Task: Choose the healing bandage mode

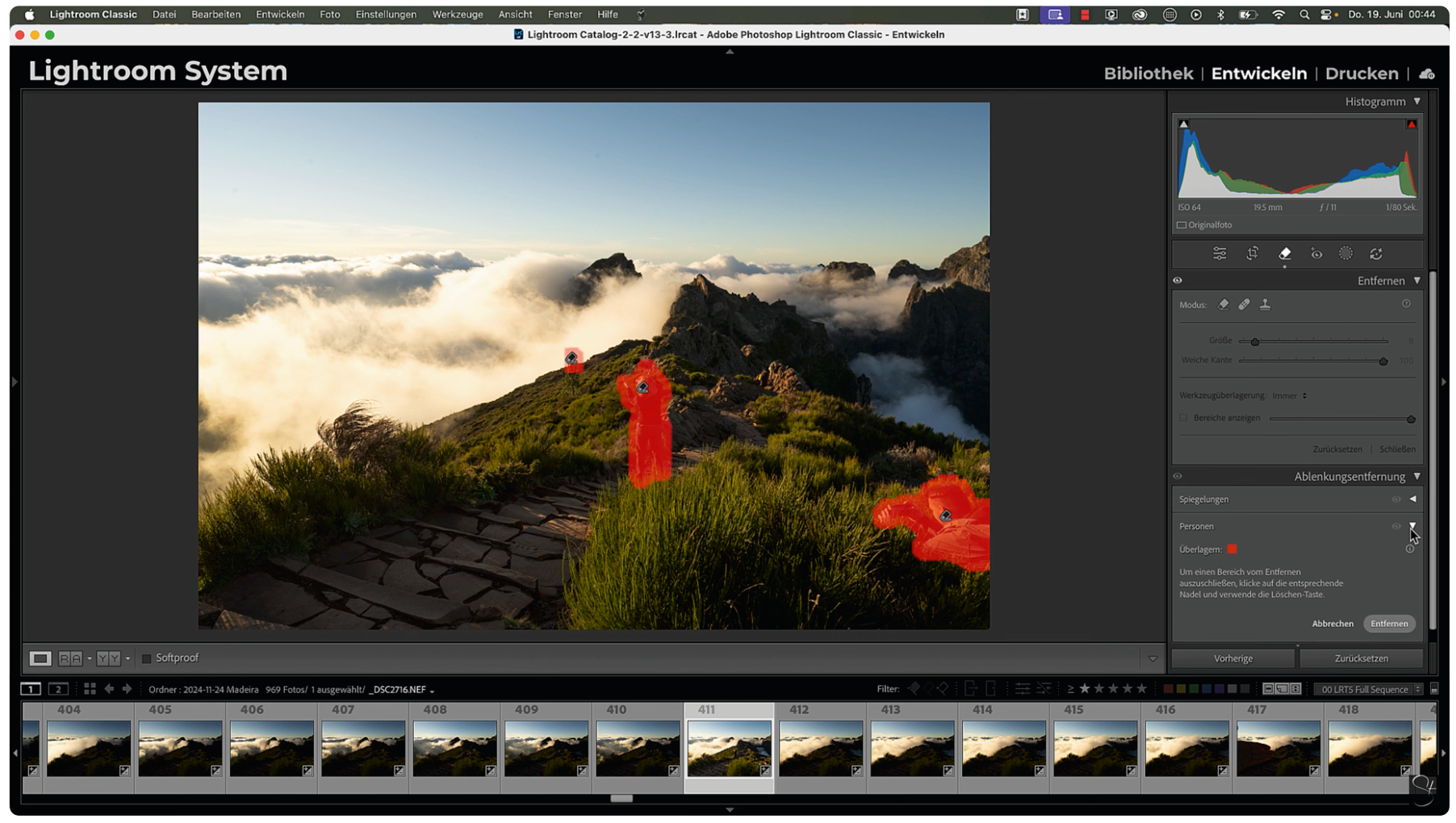Action: (x=1244, y=305)
